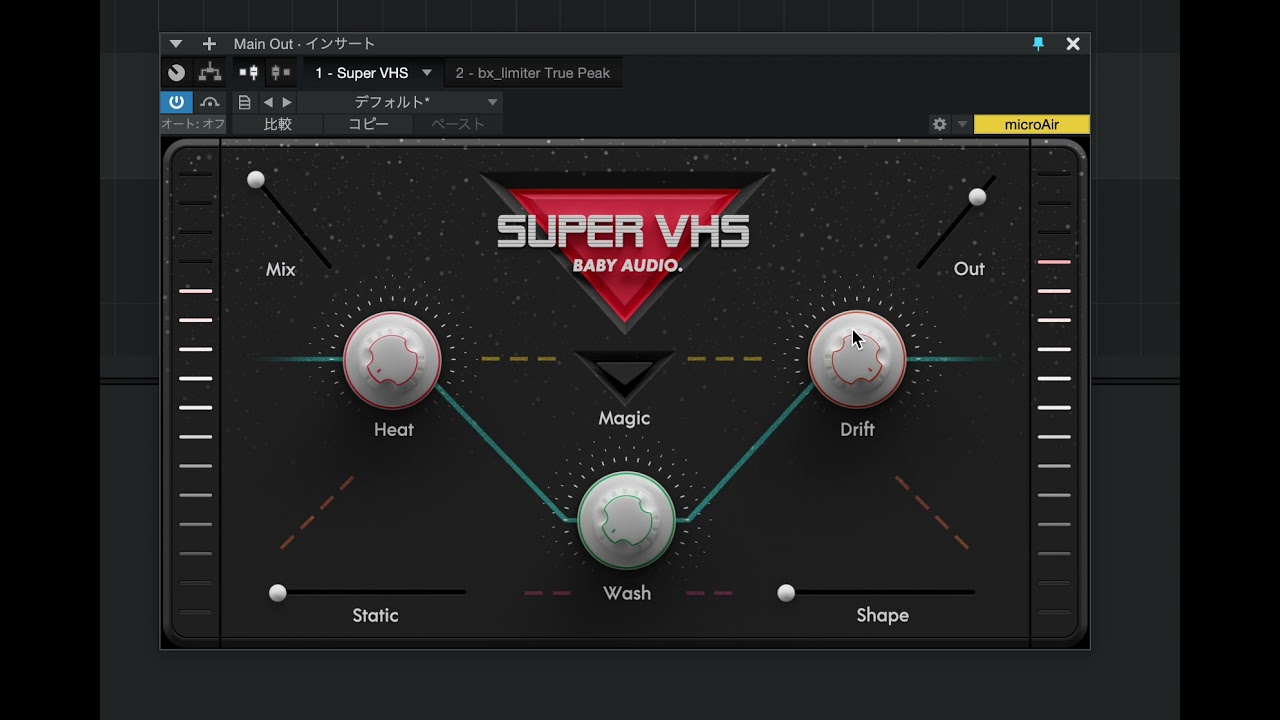The width and height of the screenshot is (1280, 720).
Task: Pin the plugin window with pin icon
Action: pos(1038,44)
